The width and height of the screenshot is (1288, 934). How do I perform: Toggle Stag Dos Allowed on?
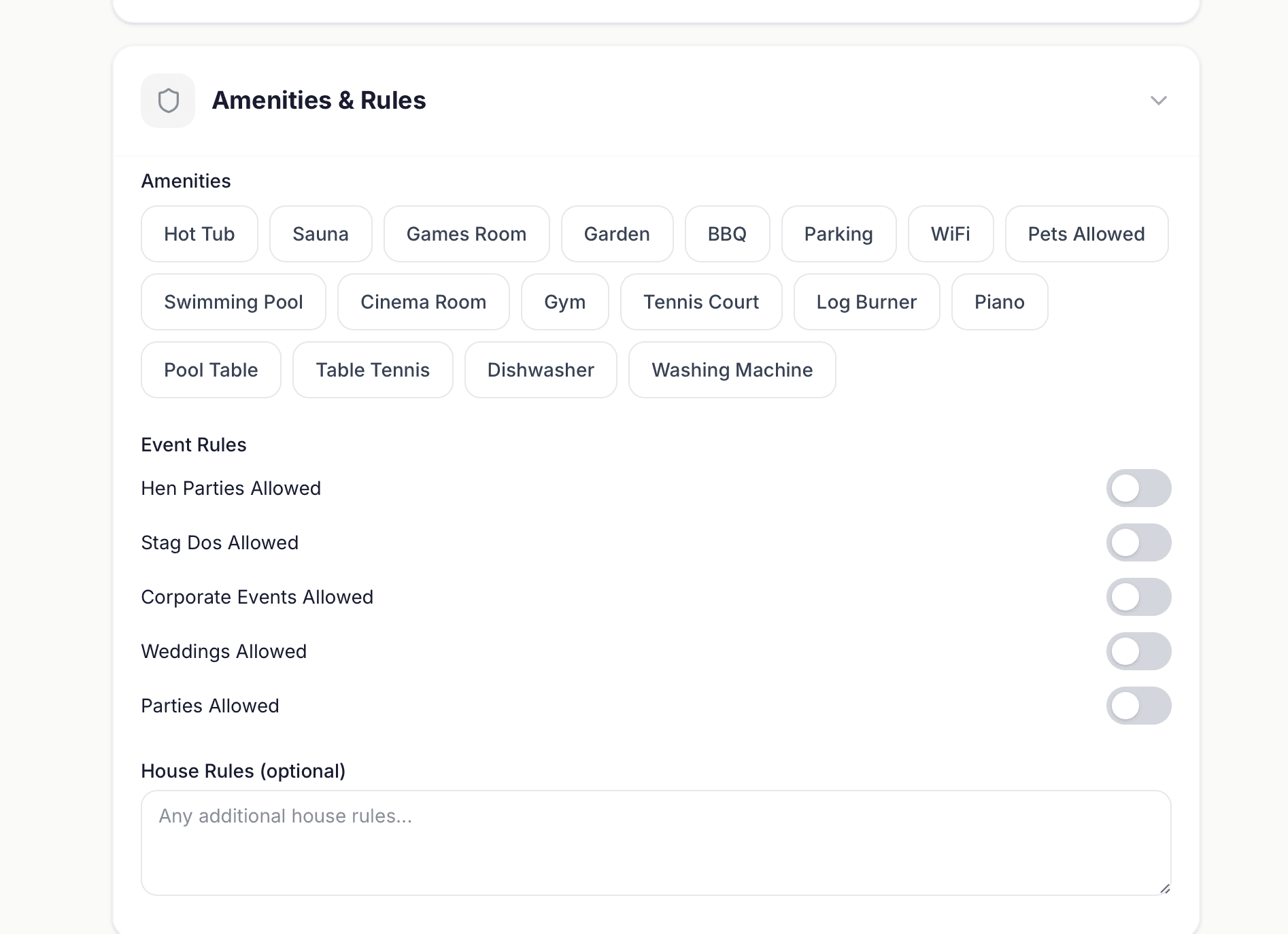coord(1138,542)
